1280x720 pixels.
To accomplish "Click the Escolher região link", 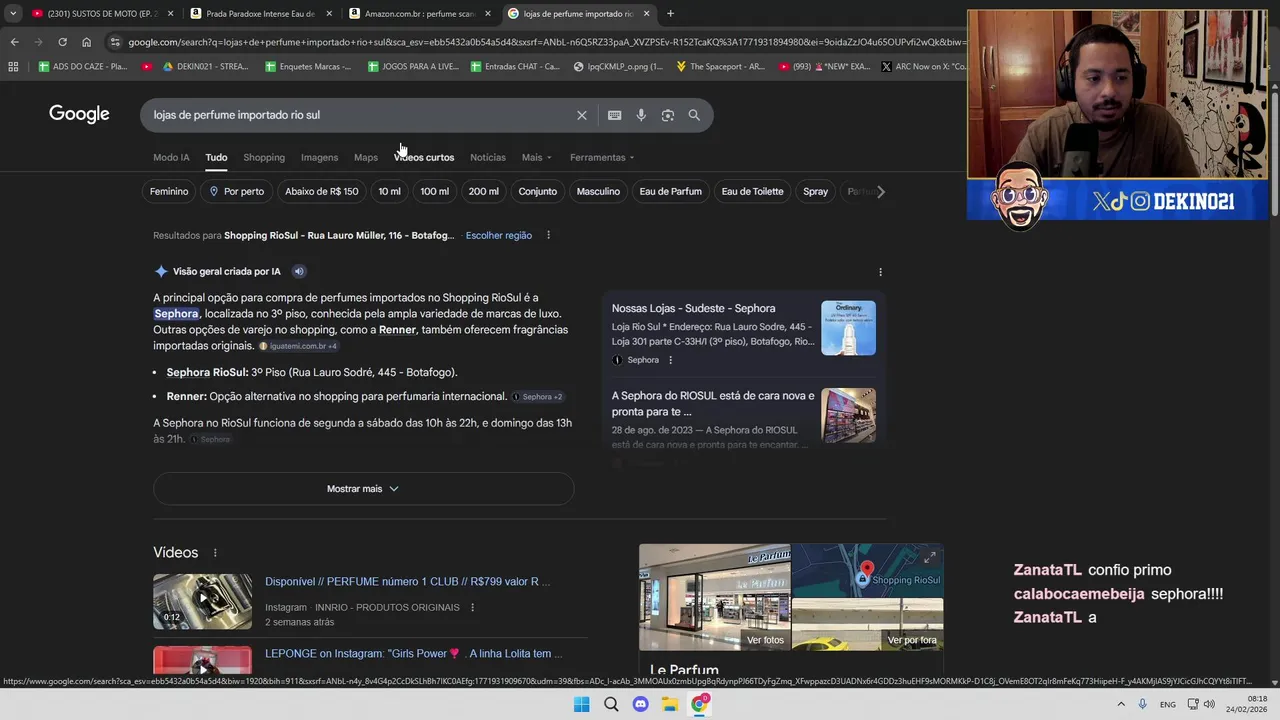I will tap(499, 235).
